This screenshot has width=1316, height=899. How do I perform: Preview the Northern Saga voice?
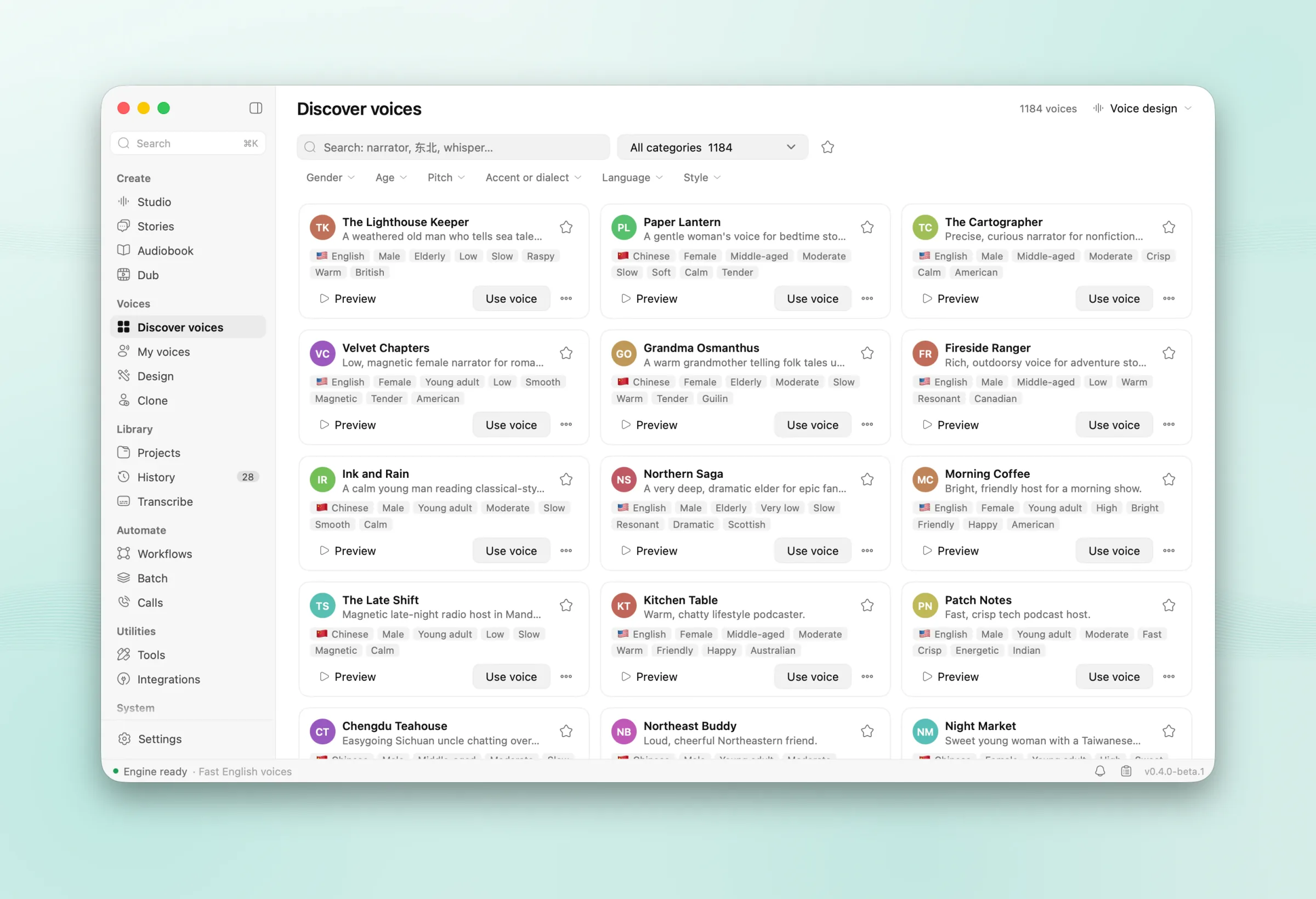pos(649,551)
